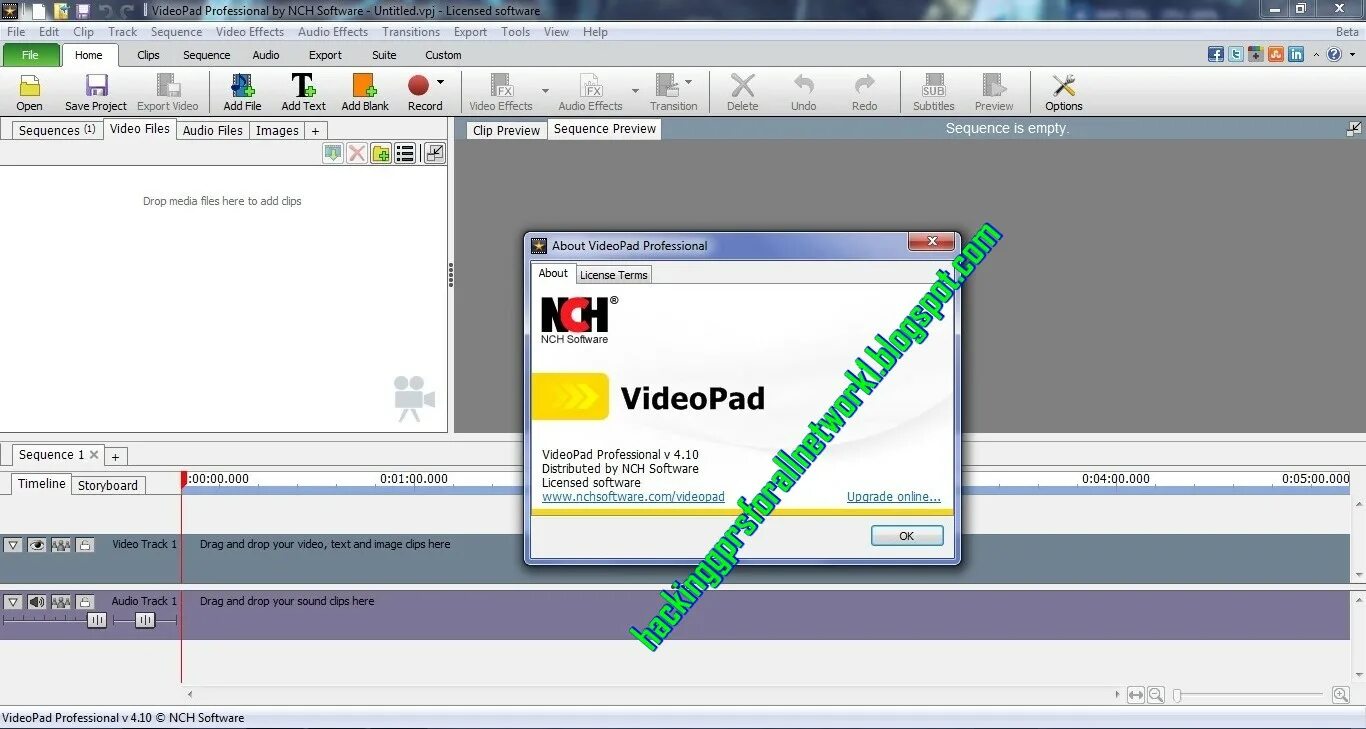This screenshot has width=1366, height=729.
Task: Lock Audio Track 1
Action: coord(85,602)
